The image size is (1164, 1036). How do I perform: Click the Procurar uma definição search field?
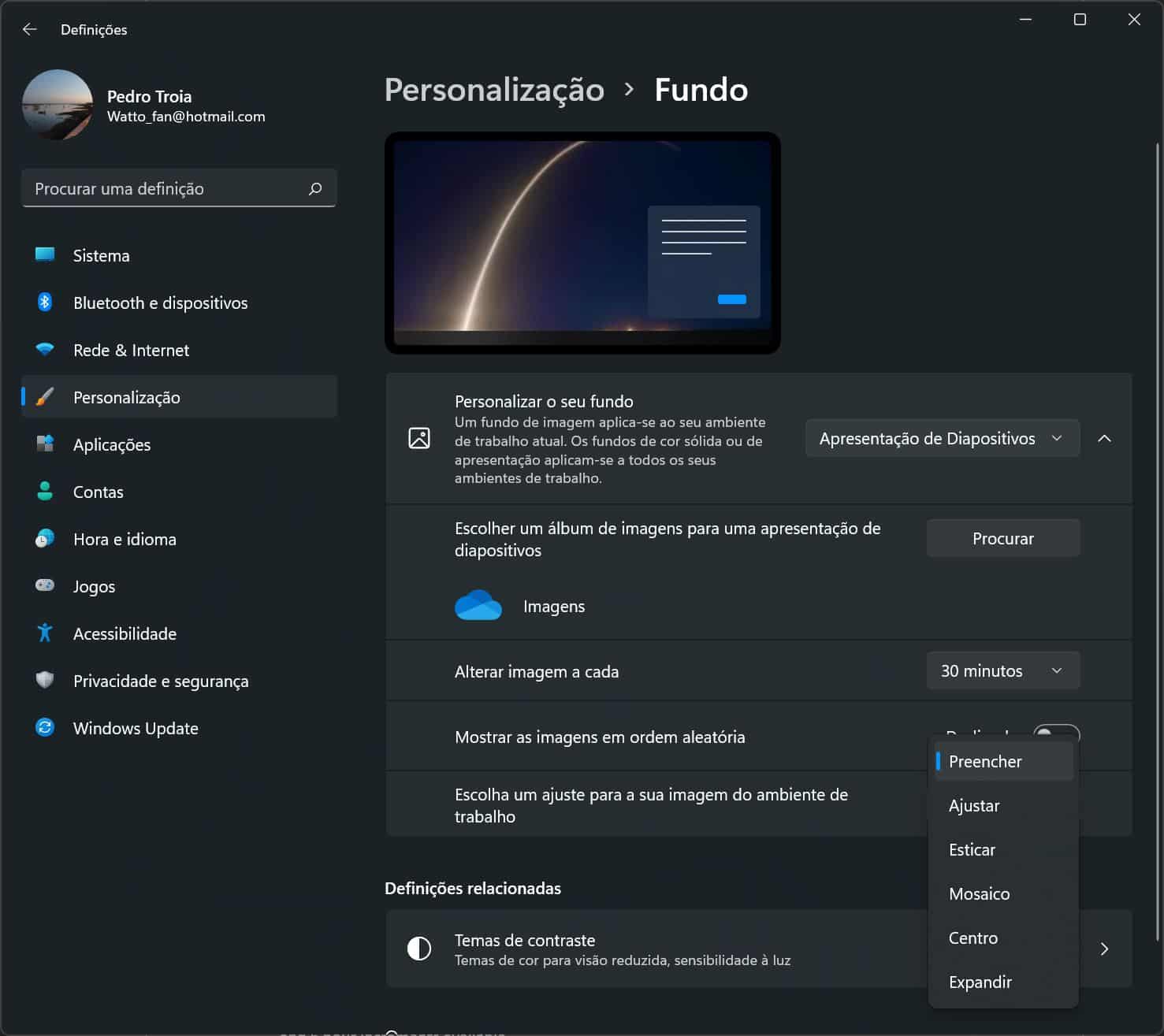[169, 189]
